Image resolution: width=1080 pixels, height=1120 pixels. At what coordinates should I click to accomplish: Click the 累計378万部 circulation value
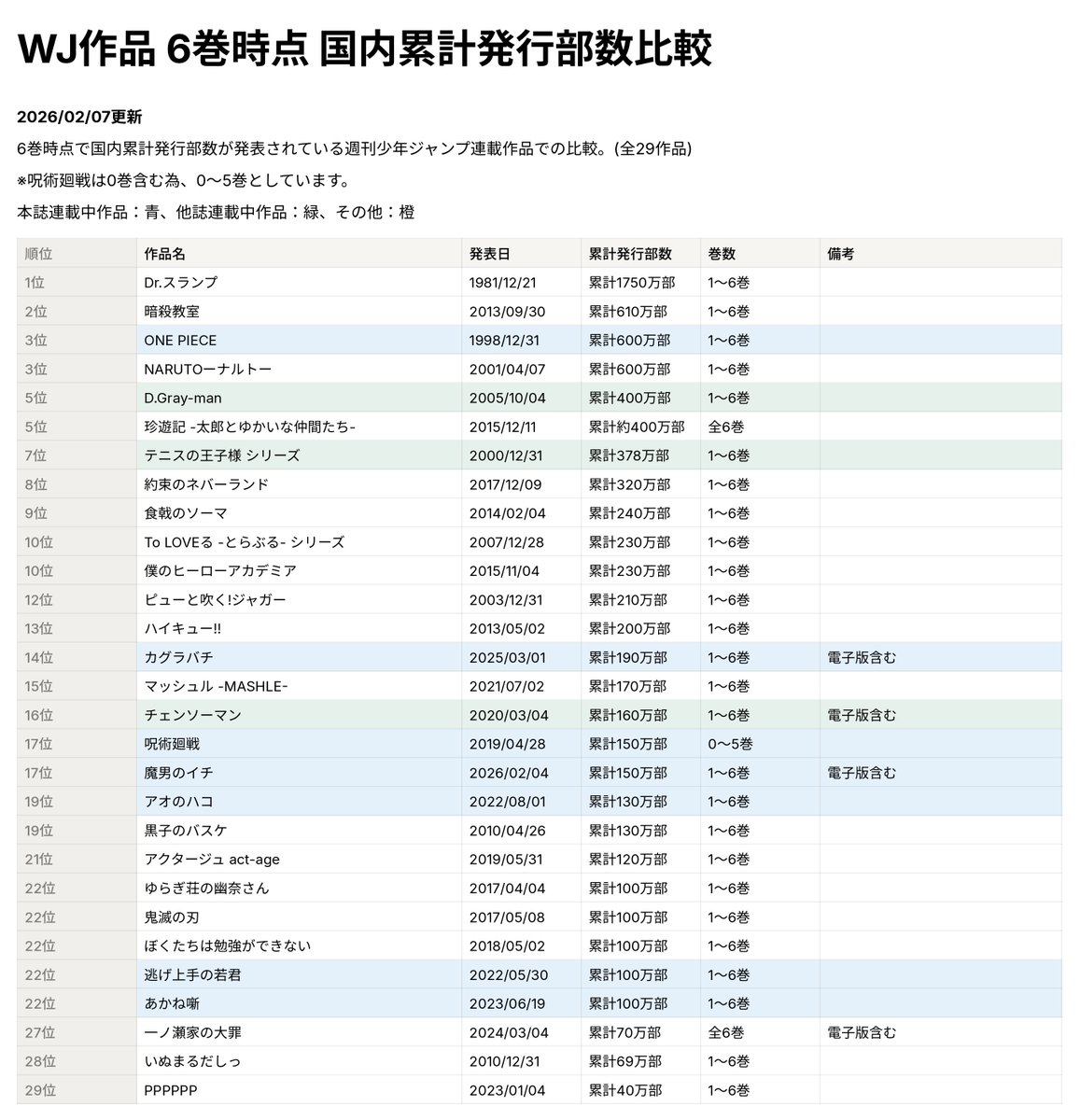click(x=629, y=456)
